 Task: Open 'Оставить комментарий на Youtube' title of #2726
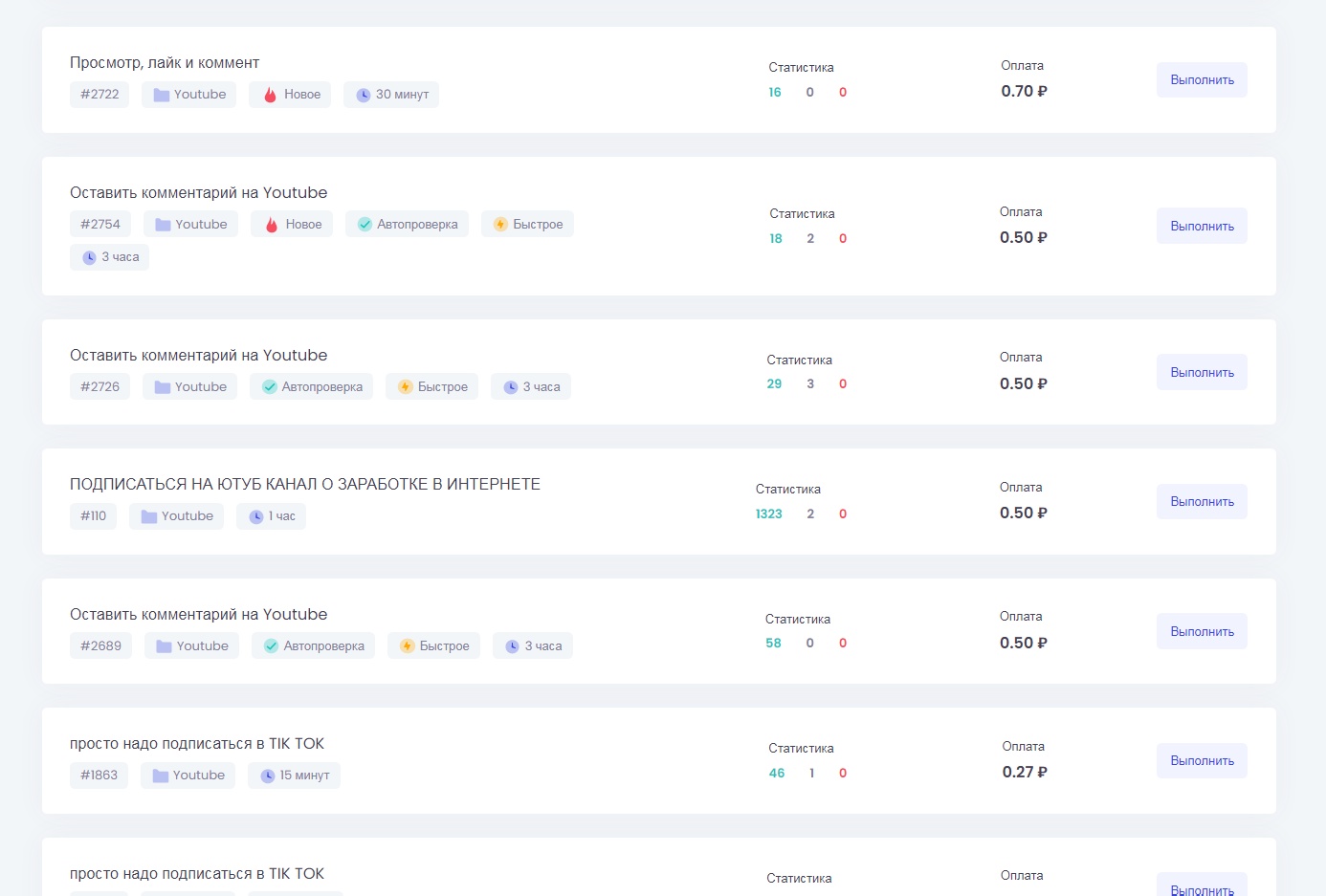click(199, 356)
